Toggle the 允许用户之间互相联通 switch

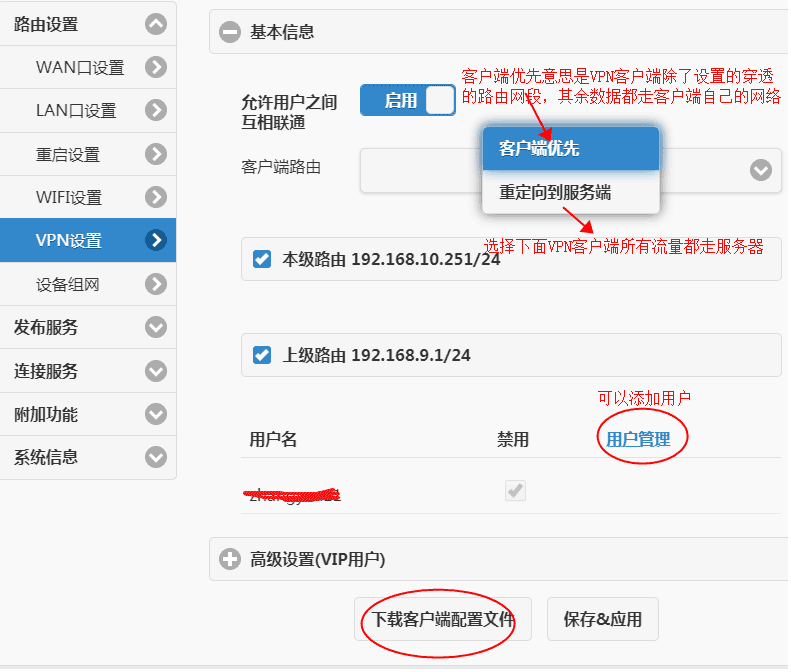pos(407,100)
